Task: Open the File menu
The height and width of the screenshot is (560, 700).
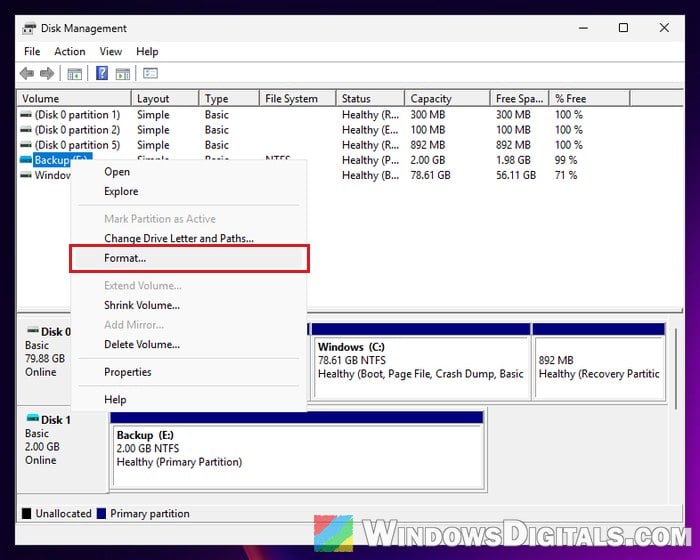Action: [x=32, y=51]
